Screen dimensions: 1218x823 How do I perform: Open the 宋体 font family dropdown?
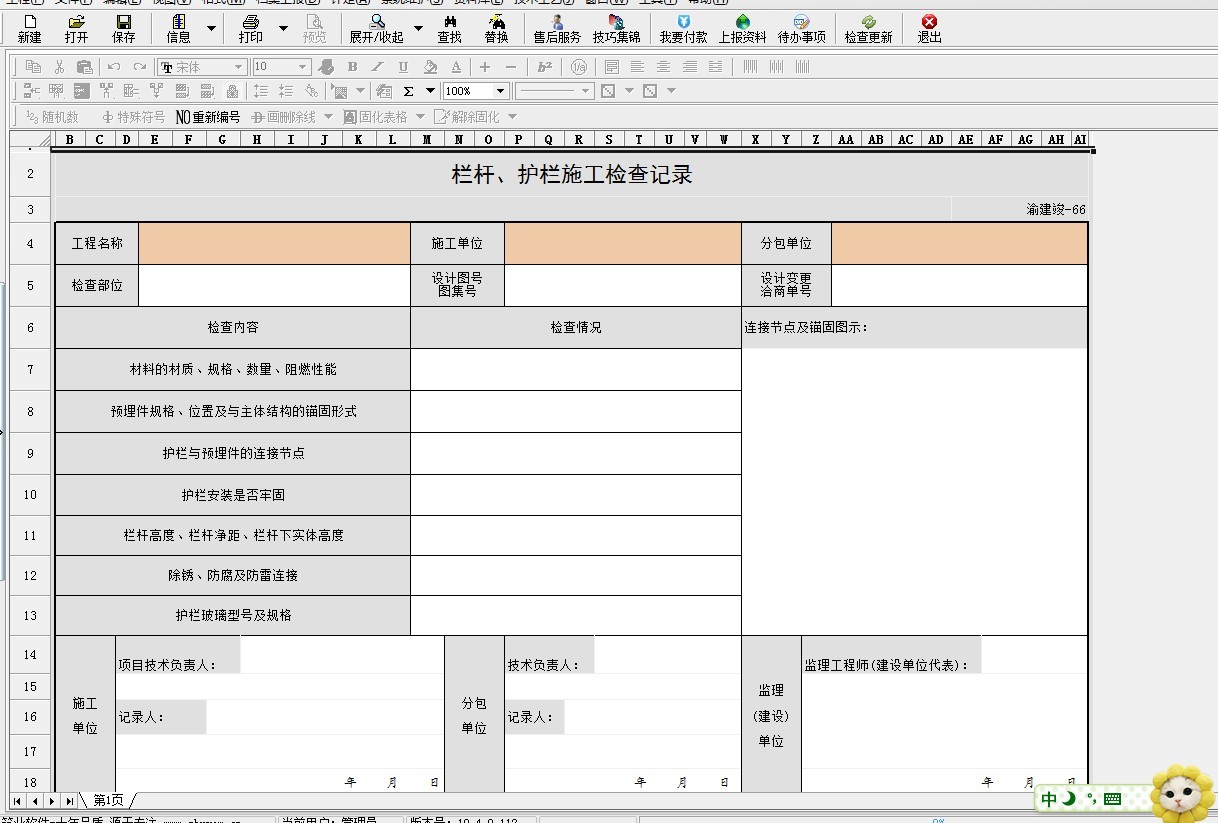coord(240,66)
